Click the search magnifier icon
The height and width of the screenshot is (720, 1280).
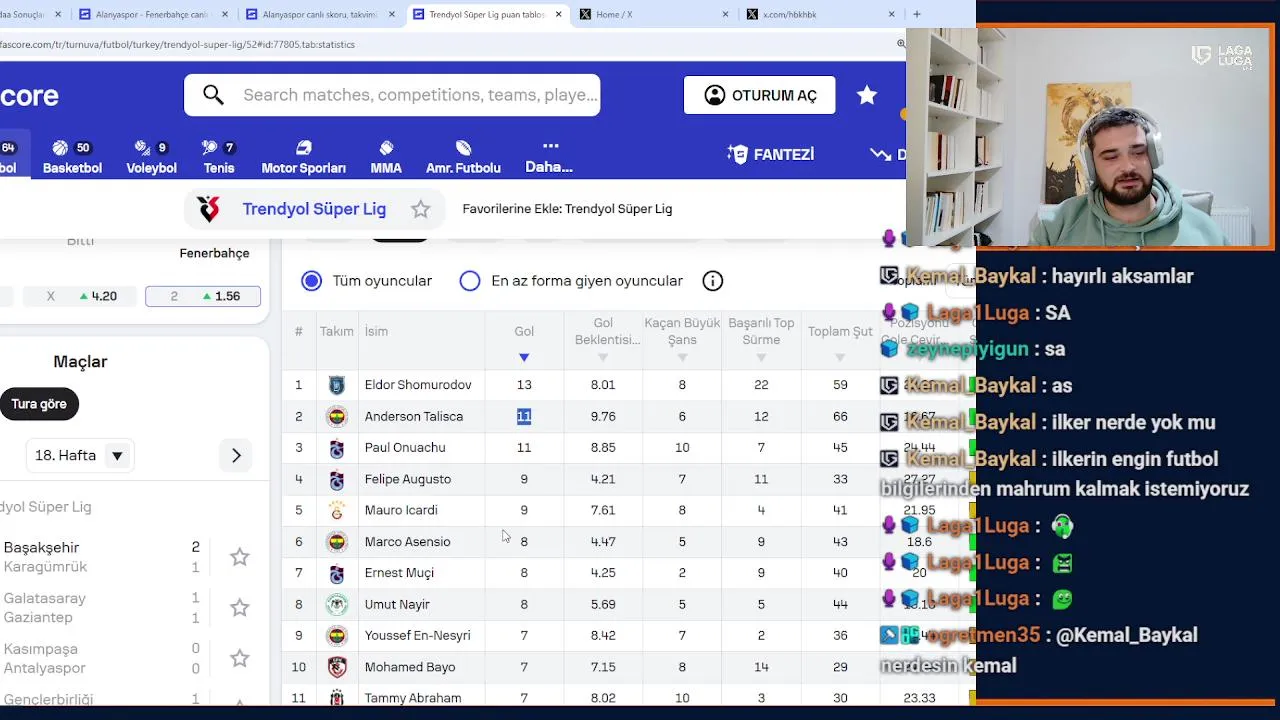pos(213,95)
